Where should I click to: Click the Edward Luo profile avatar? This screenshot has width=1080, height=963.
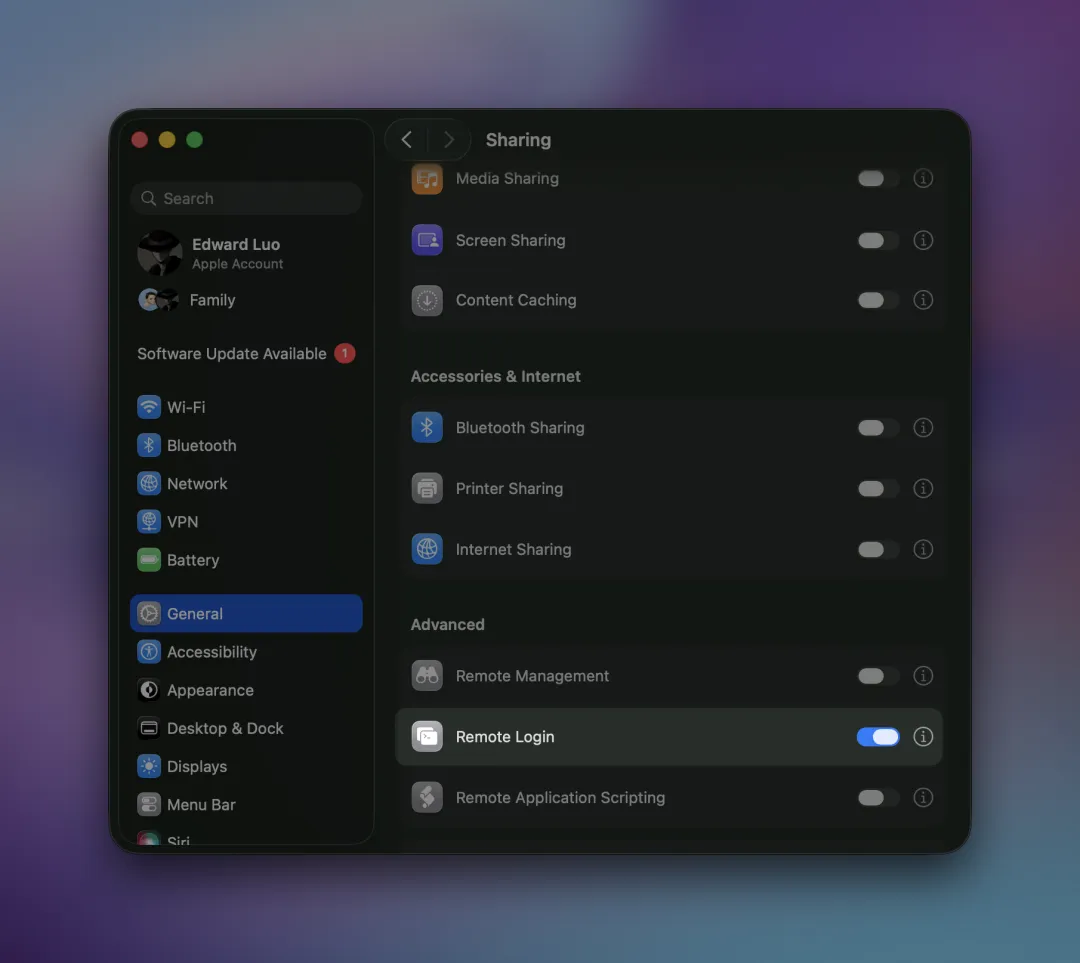[160, 253]
